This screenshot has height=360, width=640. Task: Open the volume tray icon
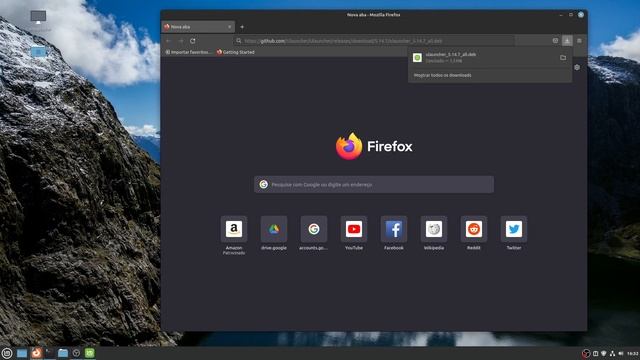621,353
